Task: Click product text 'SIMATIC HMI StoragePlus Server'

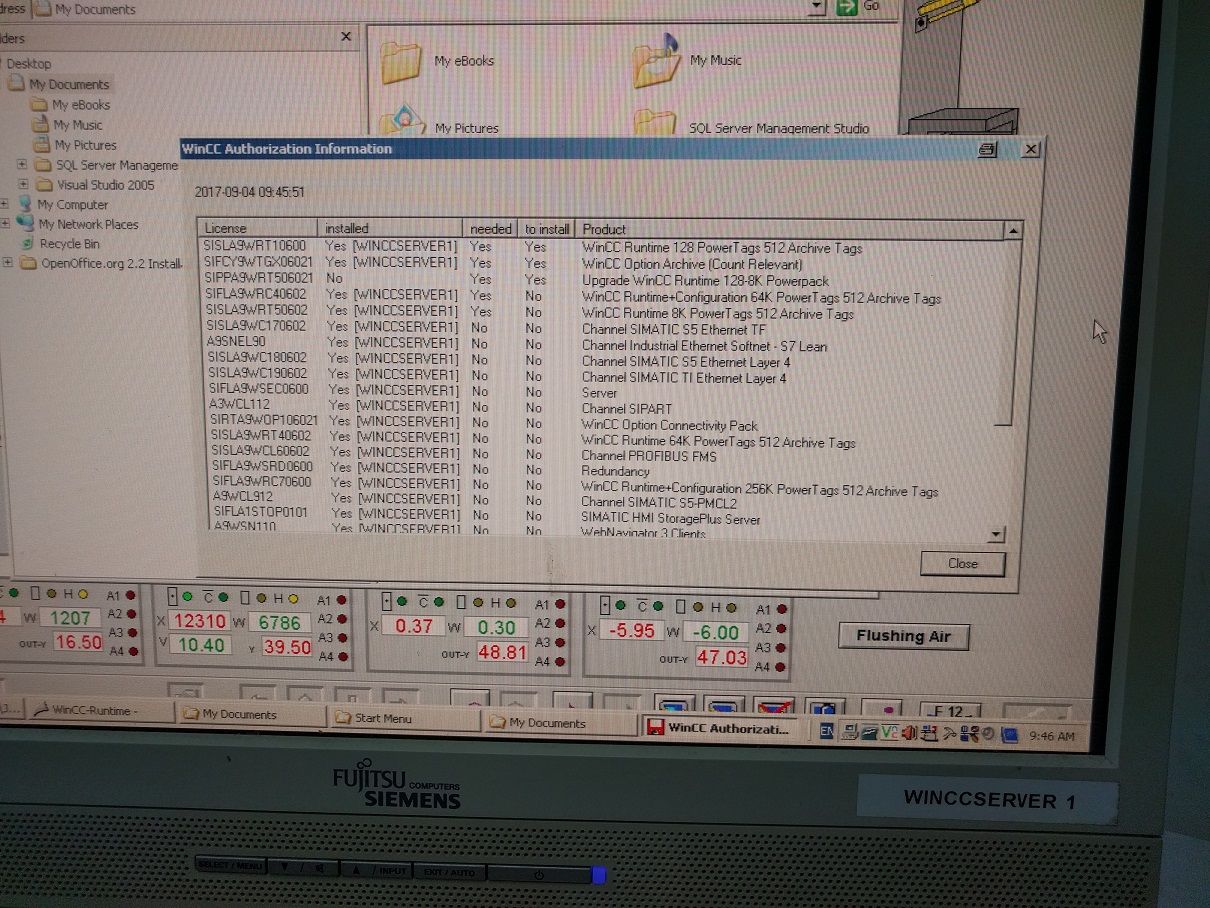Action: (670, 519)
